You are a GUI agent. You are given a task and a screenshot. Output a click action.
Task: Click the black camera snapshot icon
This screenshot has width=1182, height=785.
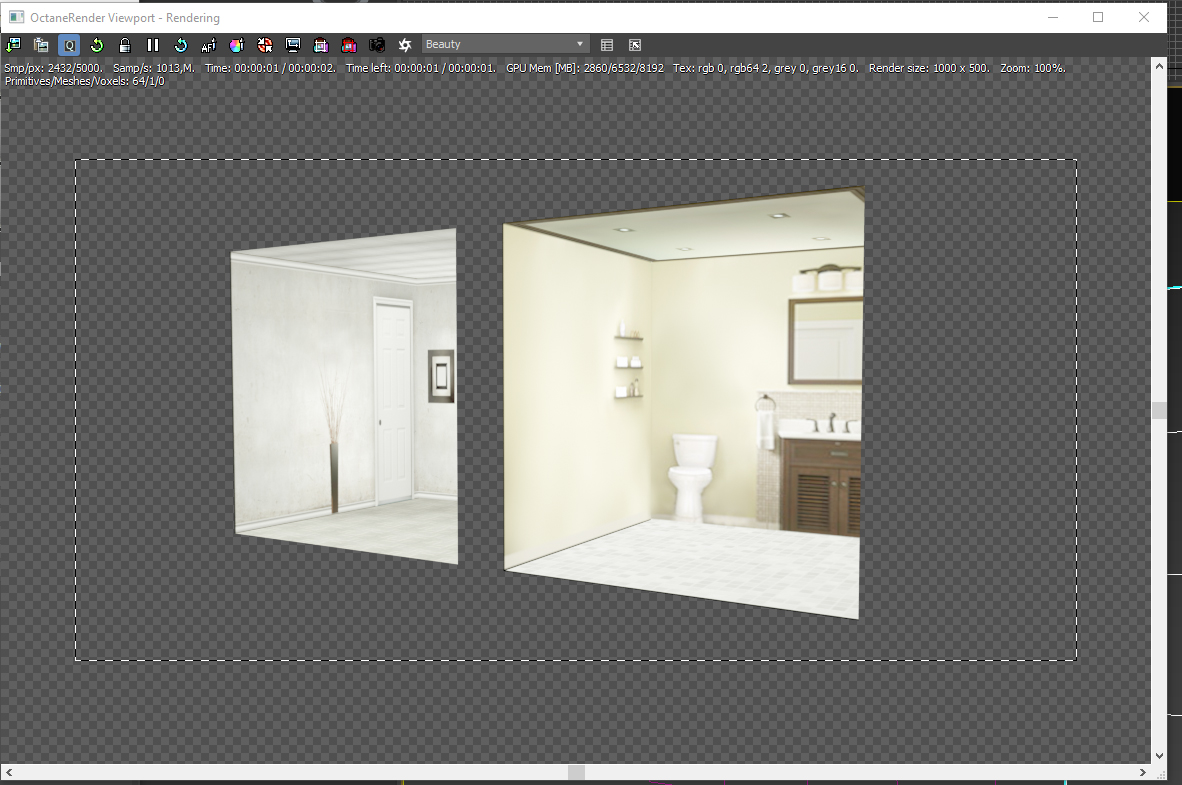tap(377, 45)
